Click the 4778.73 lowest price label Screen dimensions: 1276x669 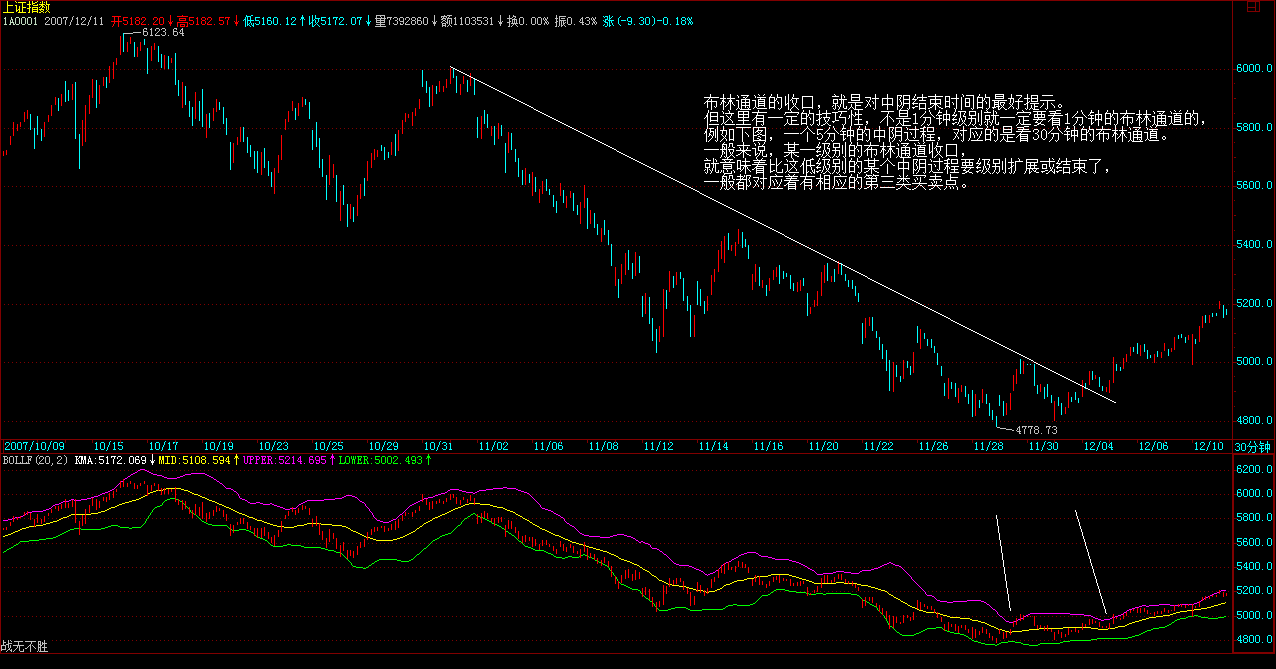tap(1036, 430)
